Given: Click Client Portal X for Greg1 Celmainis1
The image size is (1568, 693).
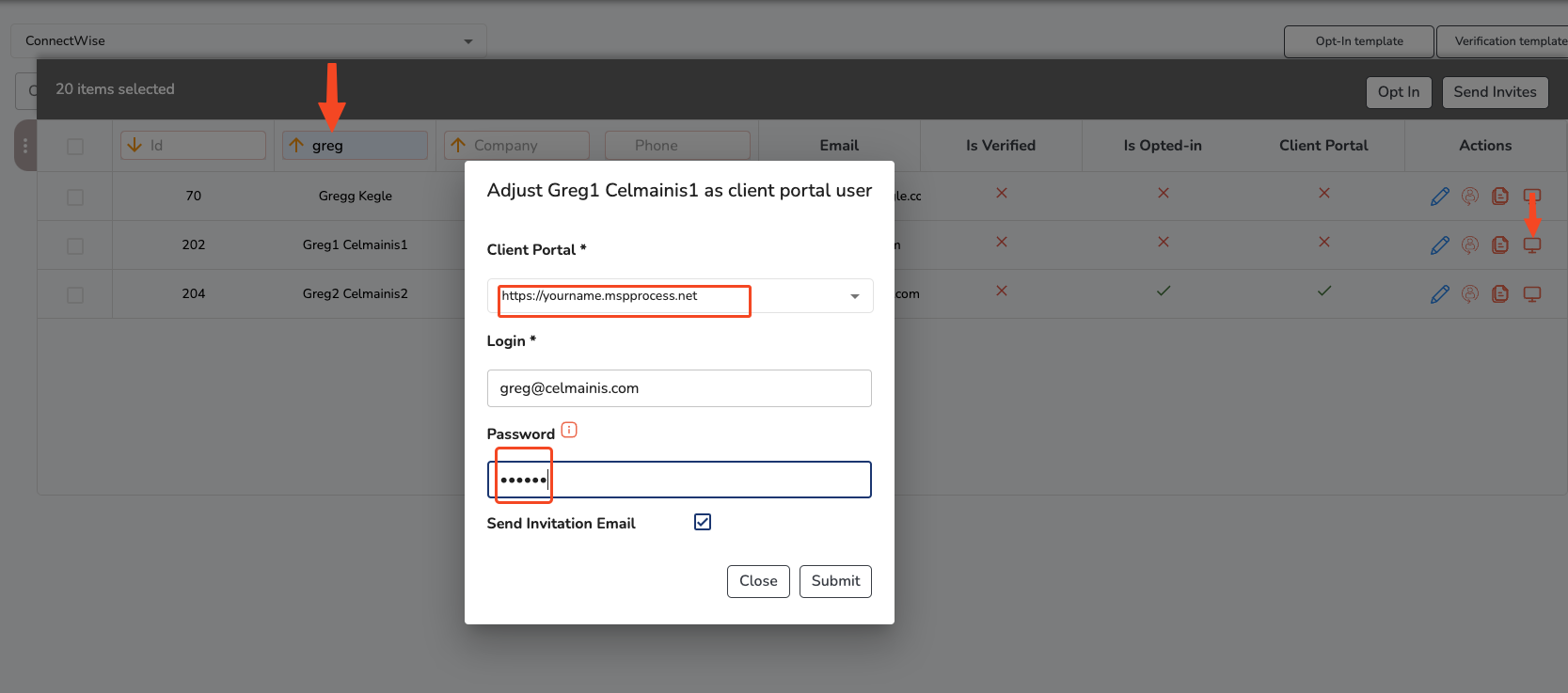Looking at the screenshot, I should point(1324,242).
